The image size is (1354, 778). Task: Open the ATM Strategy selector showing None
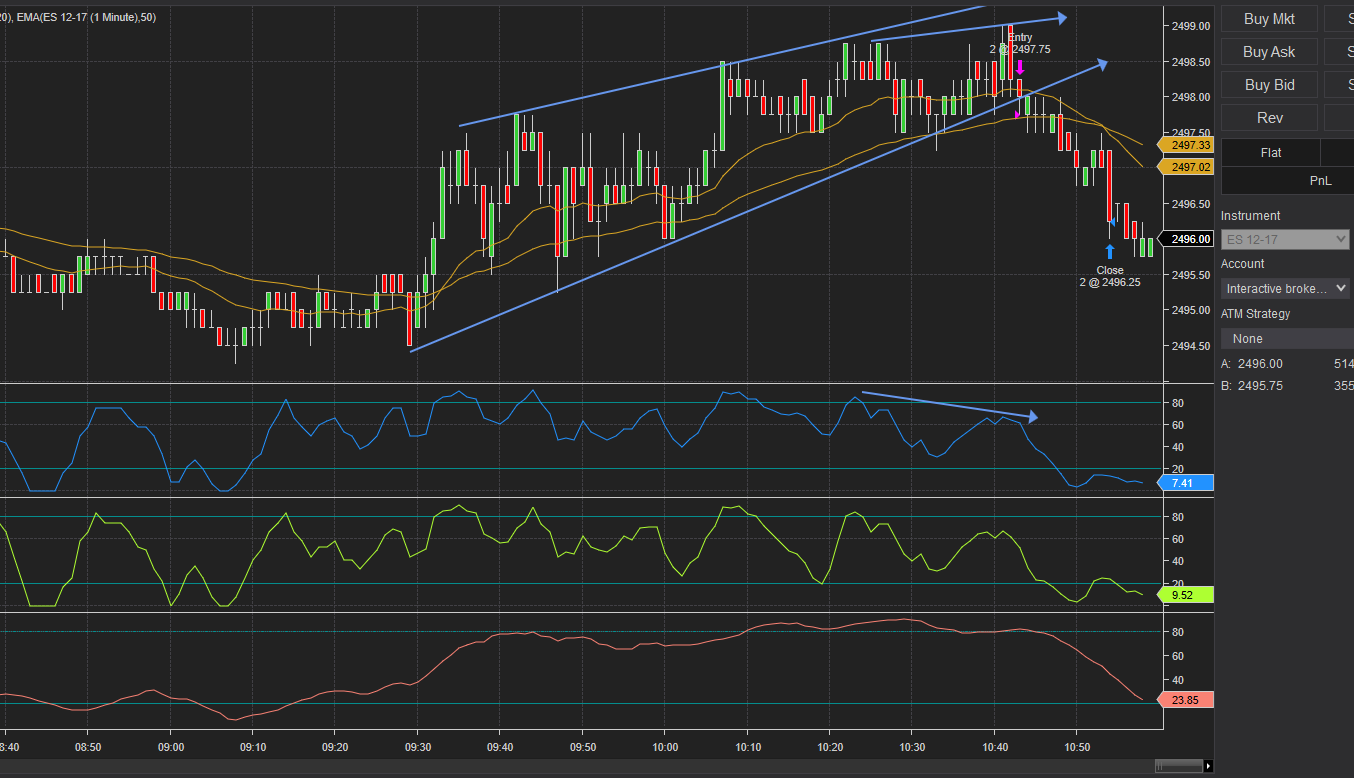coord(1286,339)
